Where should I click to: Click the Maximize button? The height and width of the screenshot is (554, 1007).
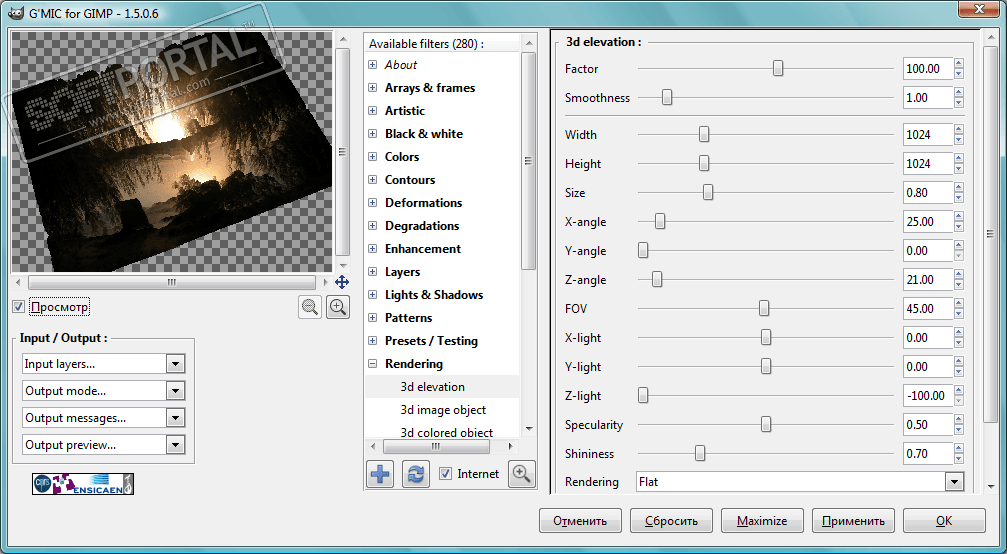[x=762, y=521]
